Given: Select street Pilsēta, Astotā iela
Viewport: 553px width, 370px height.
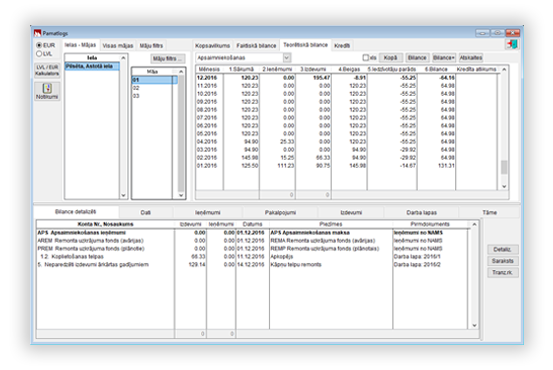Looking at the screenshot, I should (92, 66).
